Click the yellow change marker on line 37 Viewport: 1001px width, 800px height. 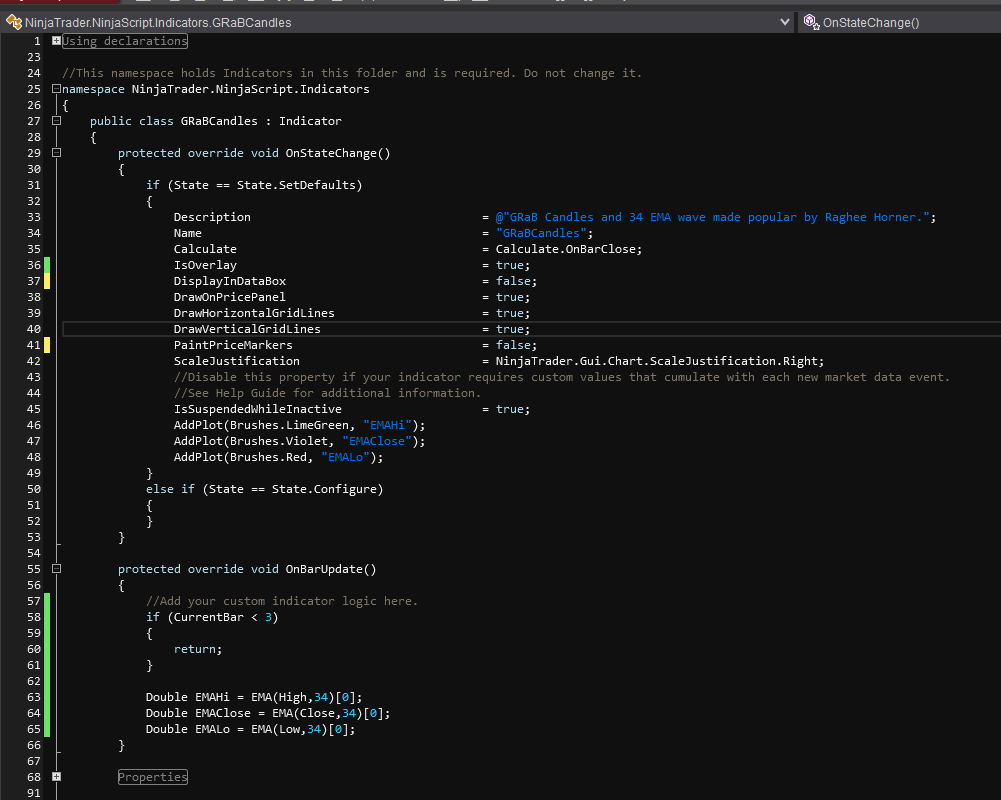[46, 281]
